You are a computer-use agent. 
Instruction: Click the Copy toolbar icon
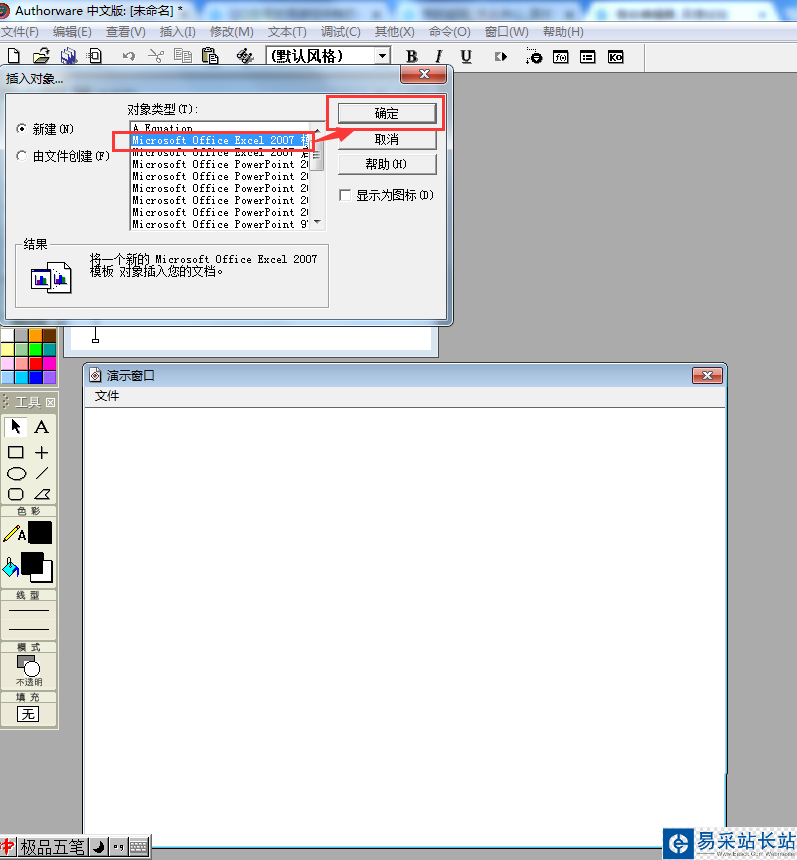tap(183, 56)
